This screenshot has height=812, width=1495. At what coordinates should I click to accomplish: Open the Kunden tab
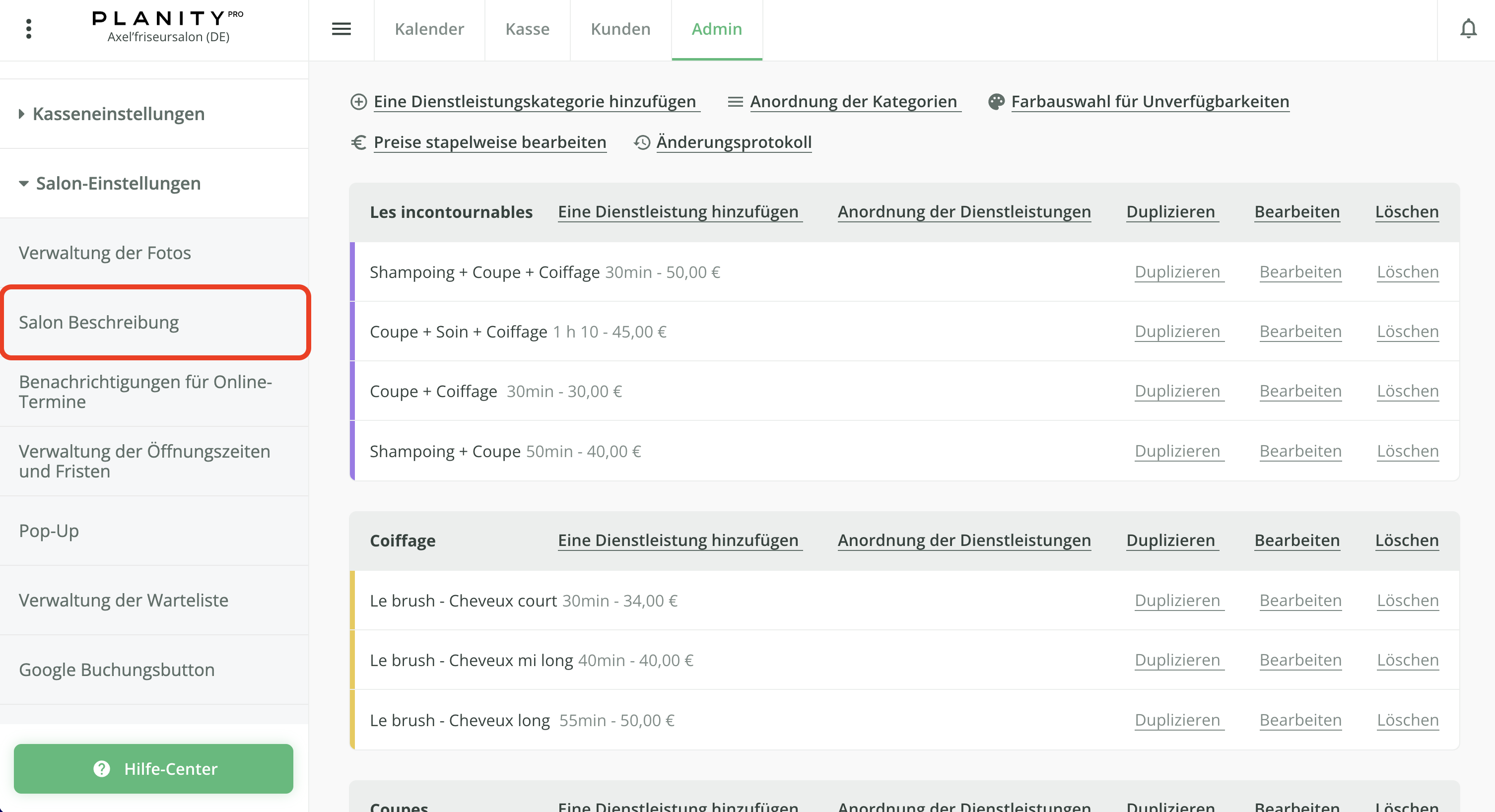tap(620, 29)
